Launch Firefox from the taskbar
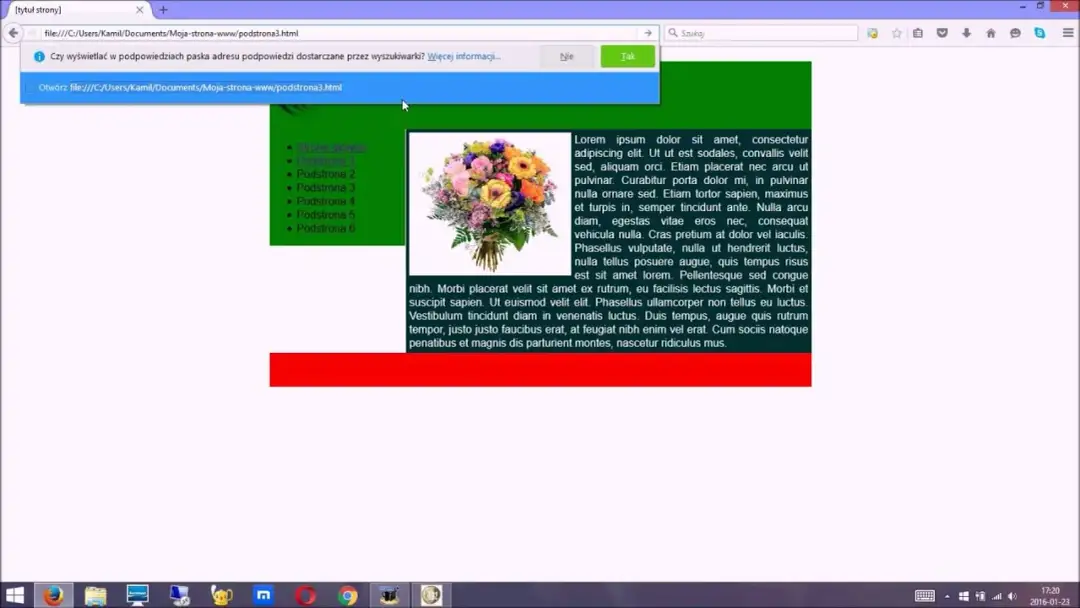 (53, 595)
